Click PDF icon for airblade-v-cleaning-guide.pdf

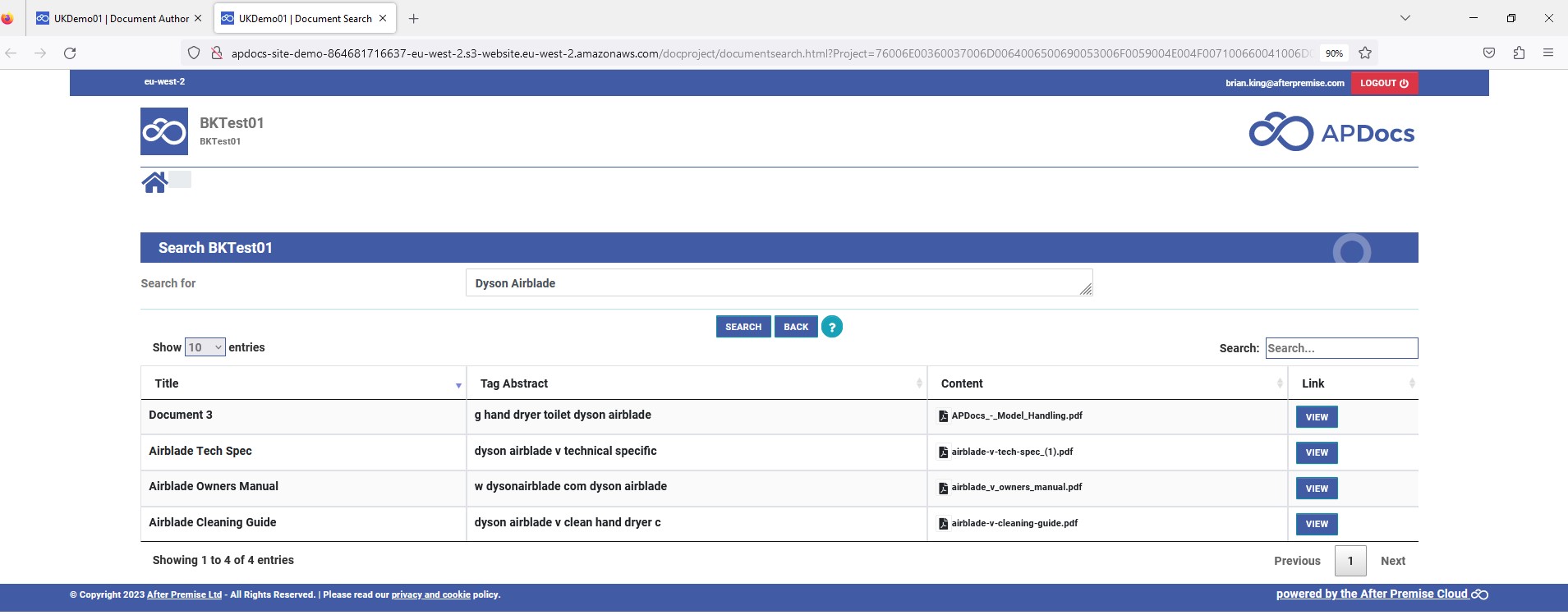click(x=944, y=524)
